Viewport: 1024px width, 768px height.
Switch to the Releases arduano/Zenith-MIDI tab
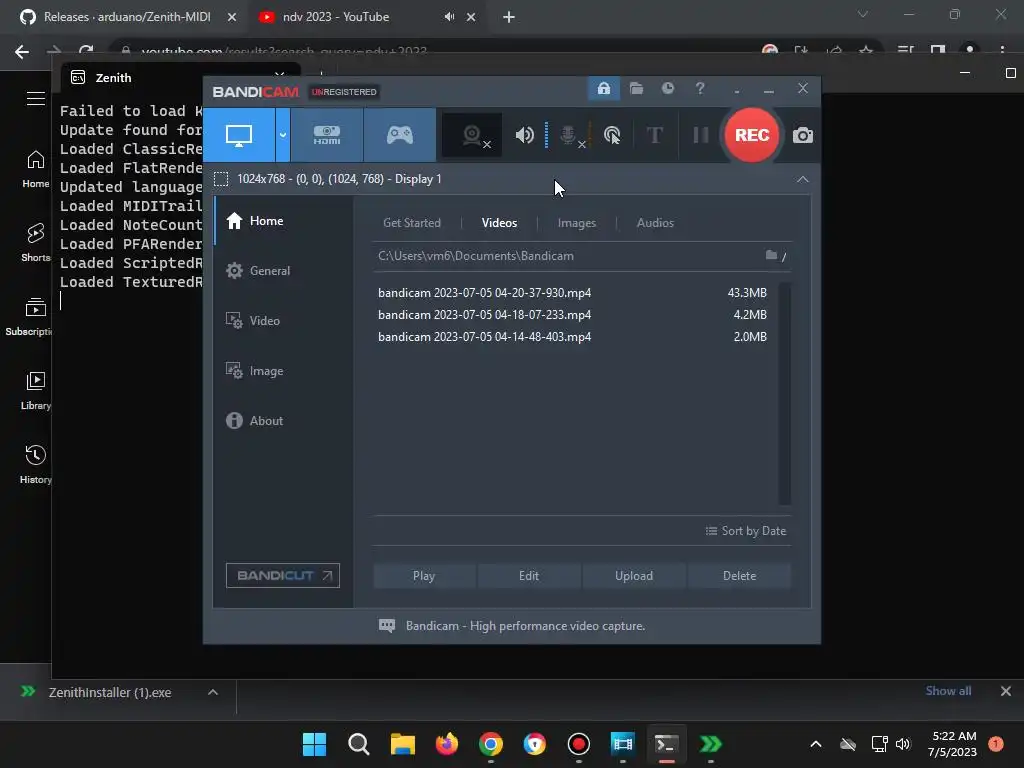click(x=127, y=17)
